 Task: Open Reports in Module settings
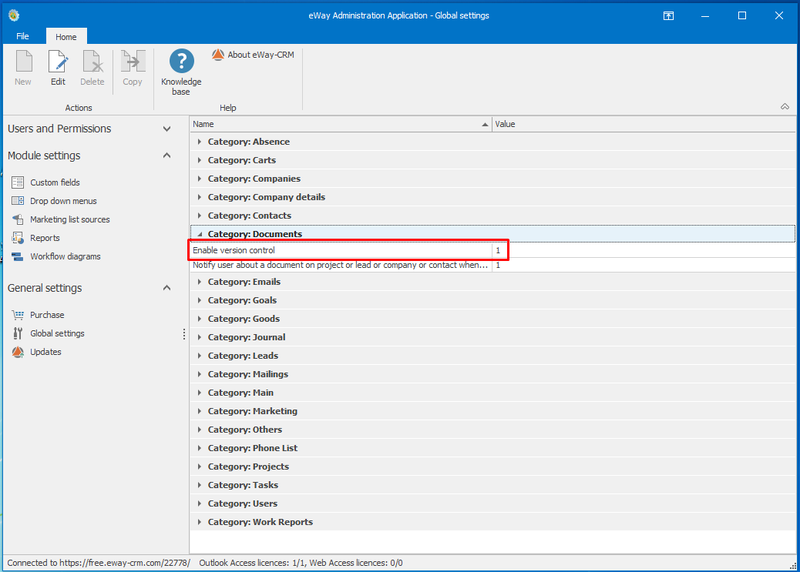45,238
